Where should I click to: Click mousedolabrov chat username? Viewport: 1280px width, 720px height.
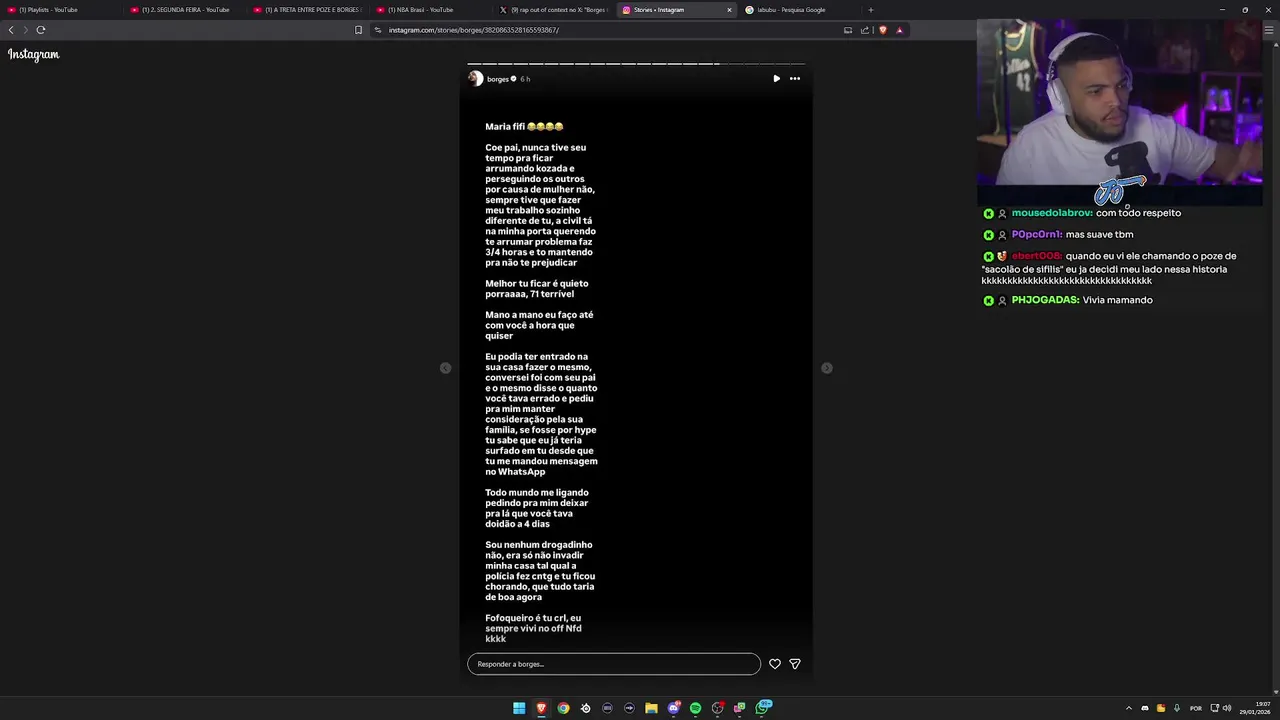[x=1052, y=213]
